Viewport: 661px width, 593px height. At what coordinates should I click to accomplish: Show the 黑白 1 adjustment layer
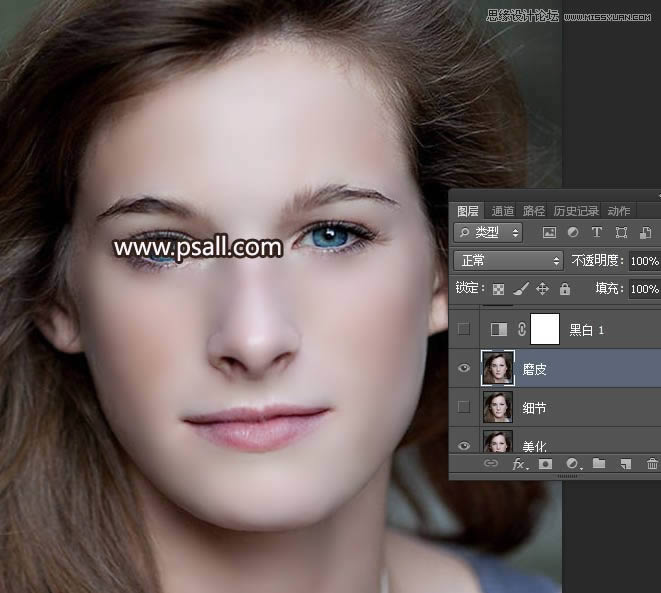[x=464, y=329]
